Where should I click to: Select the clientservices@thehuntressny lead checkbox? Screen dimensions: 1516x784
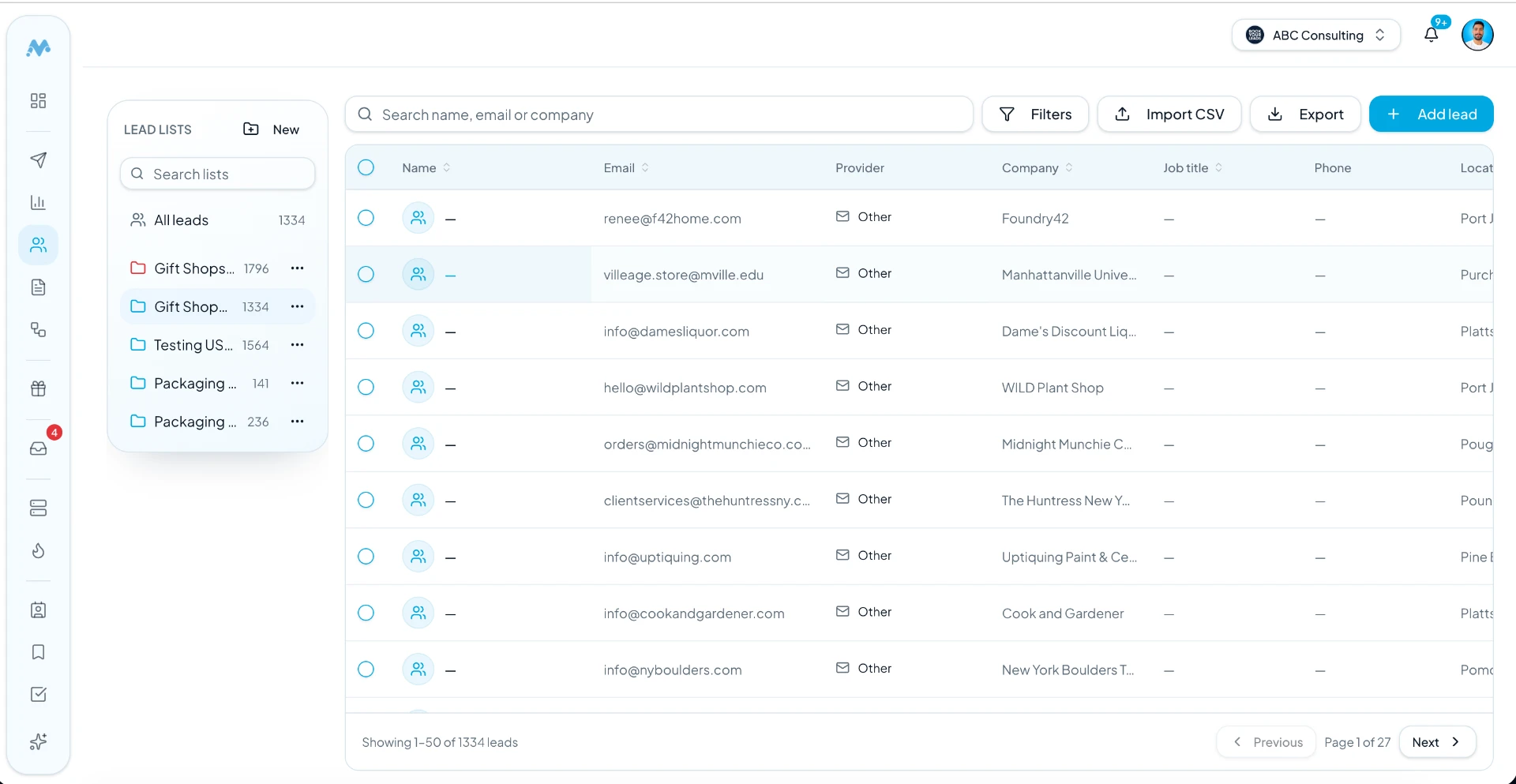(x=366, y=500)
